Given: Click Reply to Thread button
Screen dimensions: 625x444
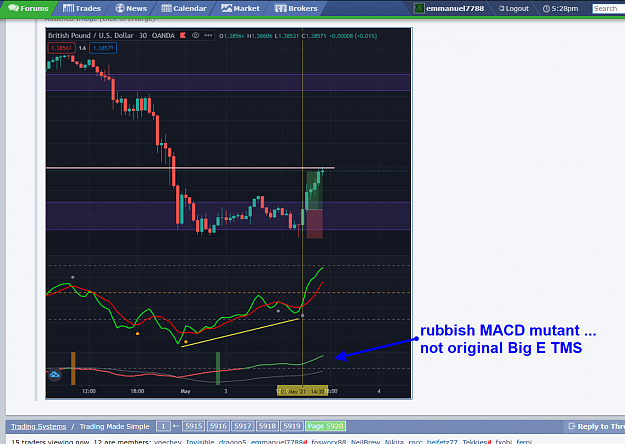Looking at the screenshot, I should pos(597,426).
